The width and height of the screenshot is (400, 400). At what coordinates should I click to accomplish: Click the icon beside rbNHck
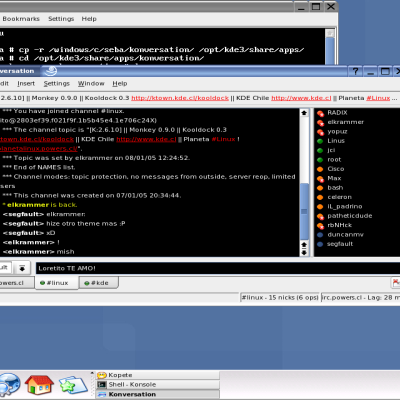tap(320, 226)
